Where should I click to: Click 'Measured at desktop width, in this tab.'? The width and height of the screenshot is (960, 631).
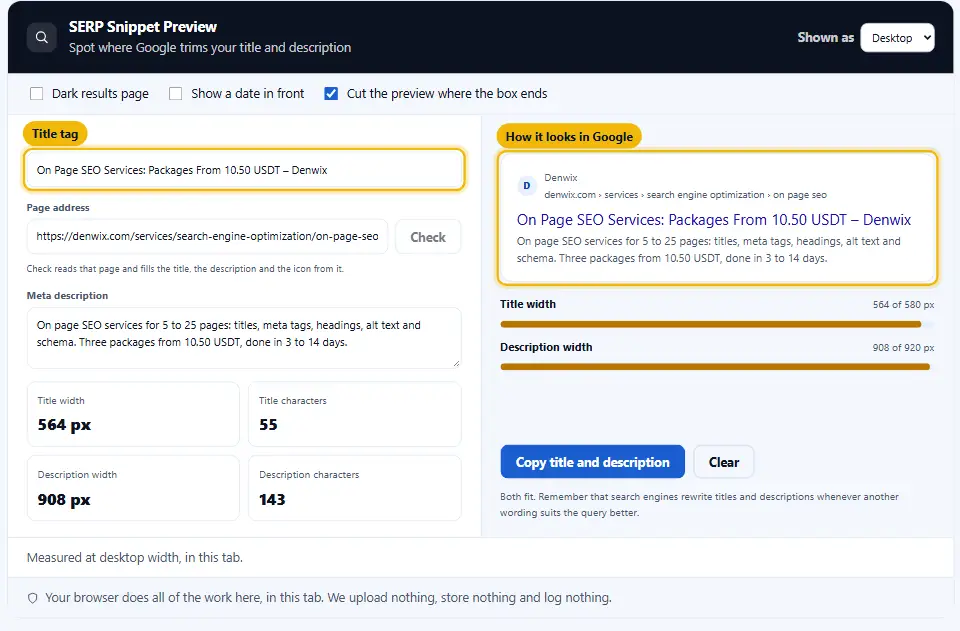pos(135,558)
